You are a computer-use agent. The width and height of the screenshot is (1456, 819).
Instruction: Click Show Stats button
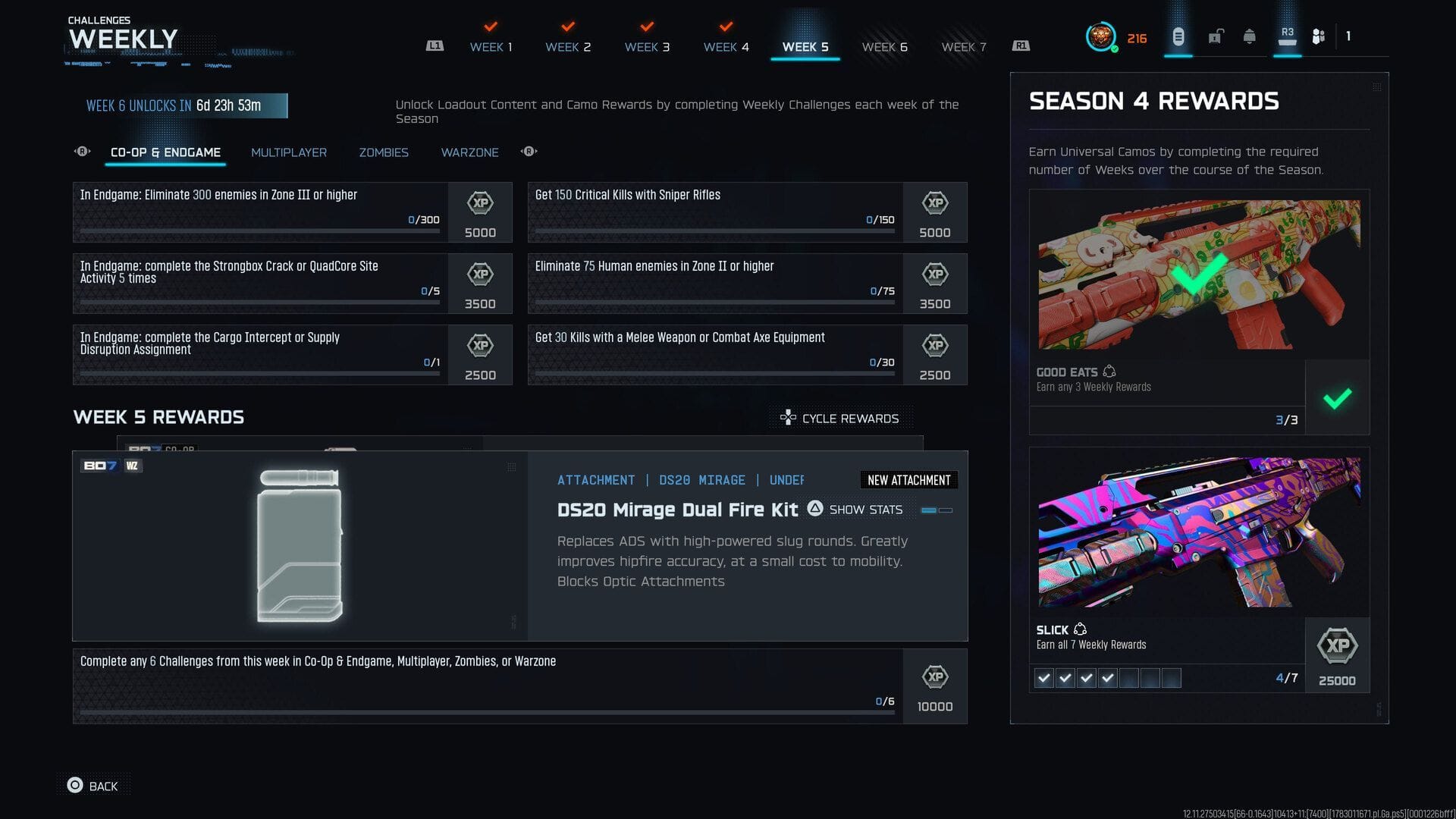pos(855,510)
